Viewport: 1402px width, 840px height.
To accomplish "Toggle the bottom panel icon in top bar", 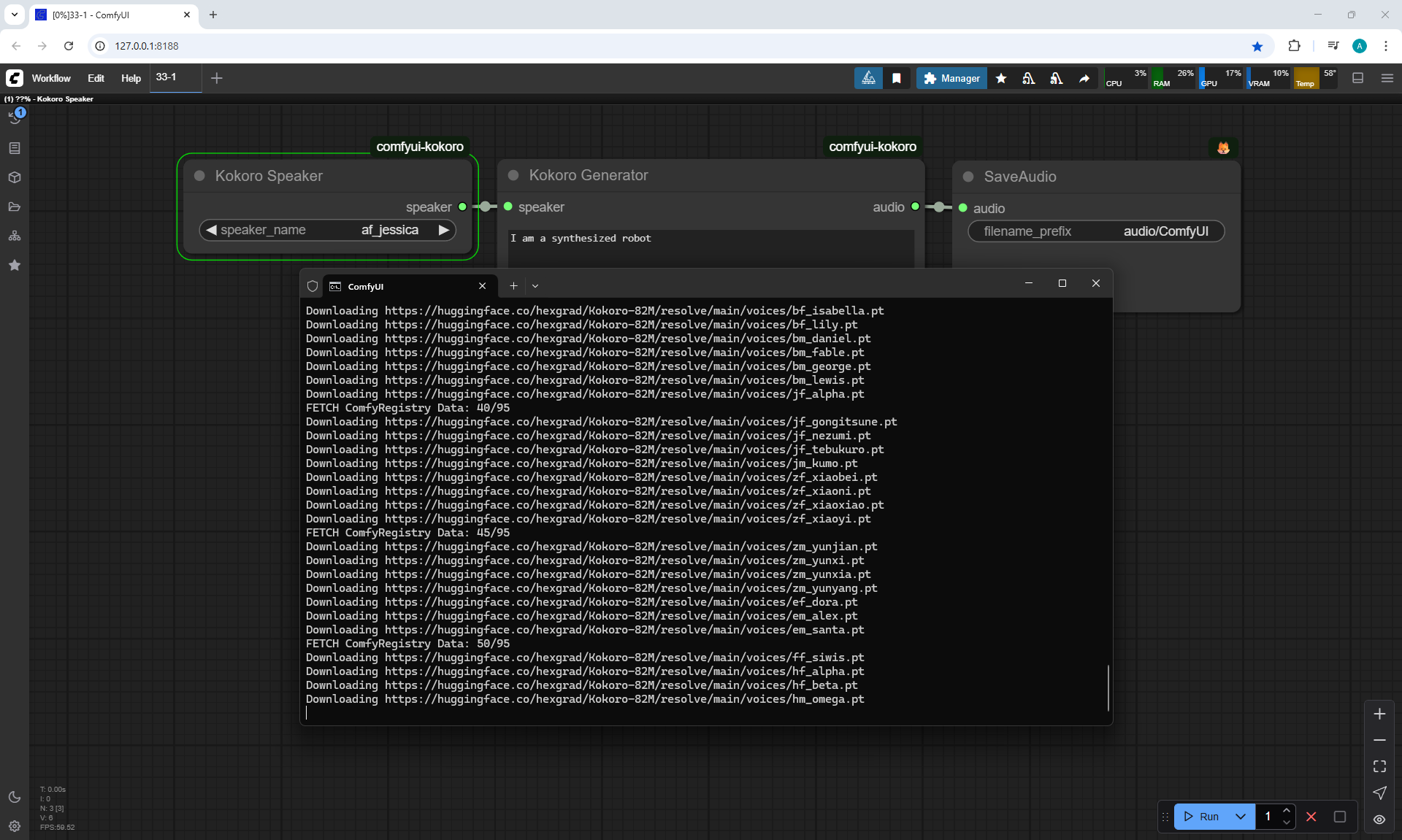I will 1358,78.
